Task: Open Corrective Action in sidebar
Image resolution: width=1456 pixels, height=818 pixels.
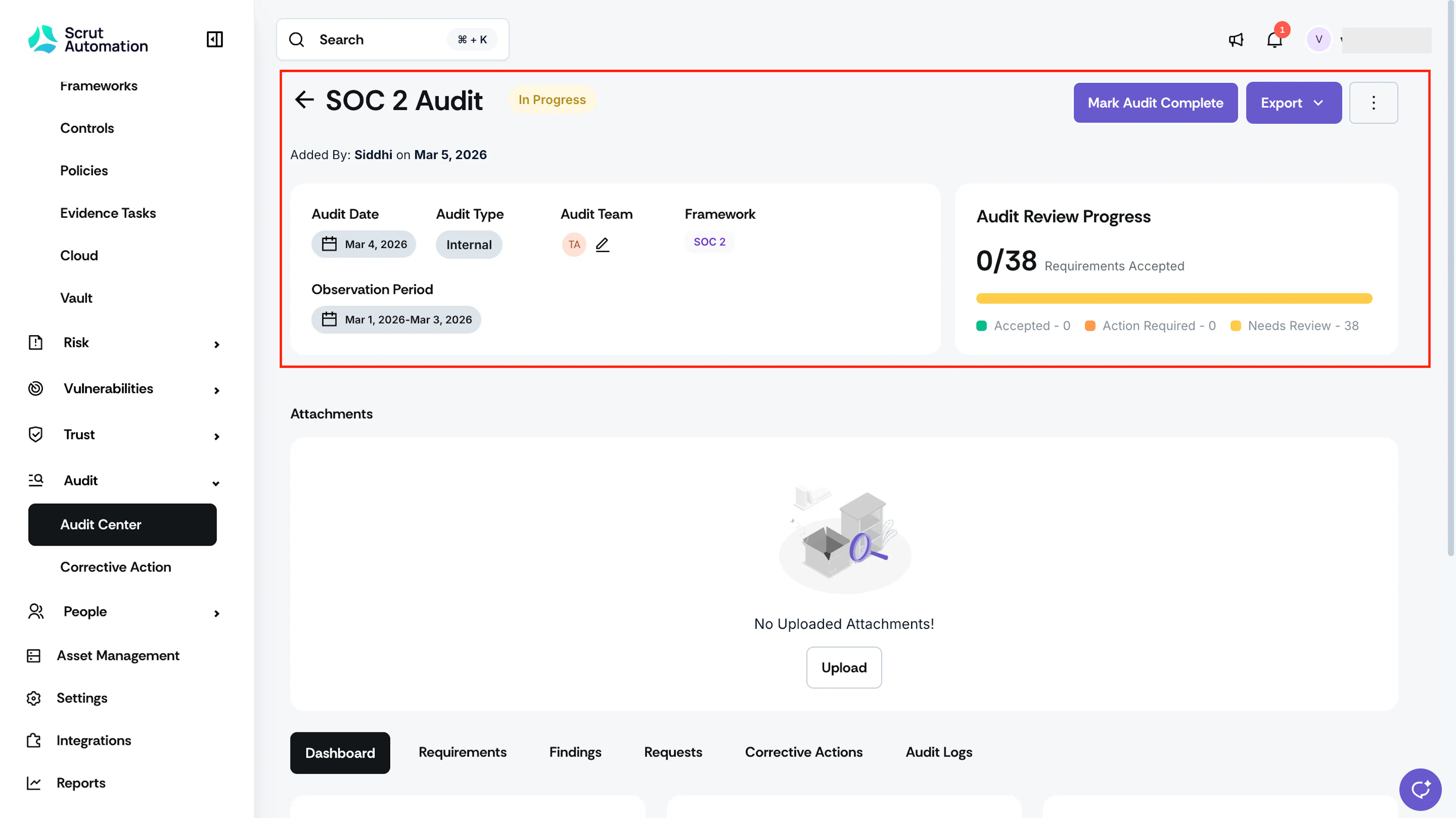Action: [115, 567]
